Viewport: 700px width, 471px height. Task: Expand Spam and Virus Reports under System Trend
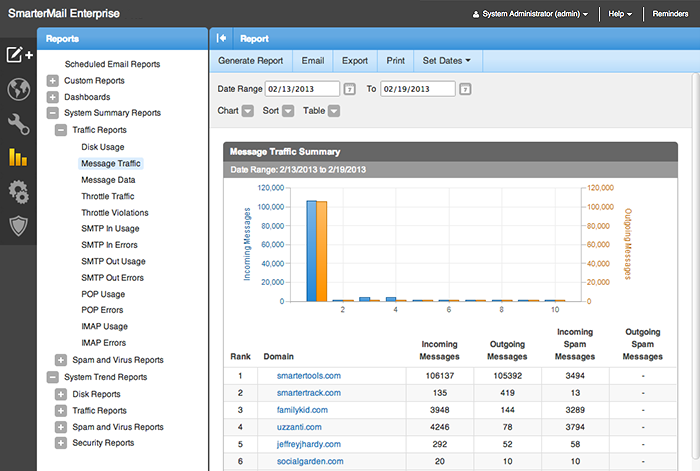click(61, 427)
